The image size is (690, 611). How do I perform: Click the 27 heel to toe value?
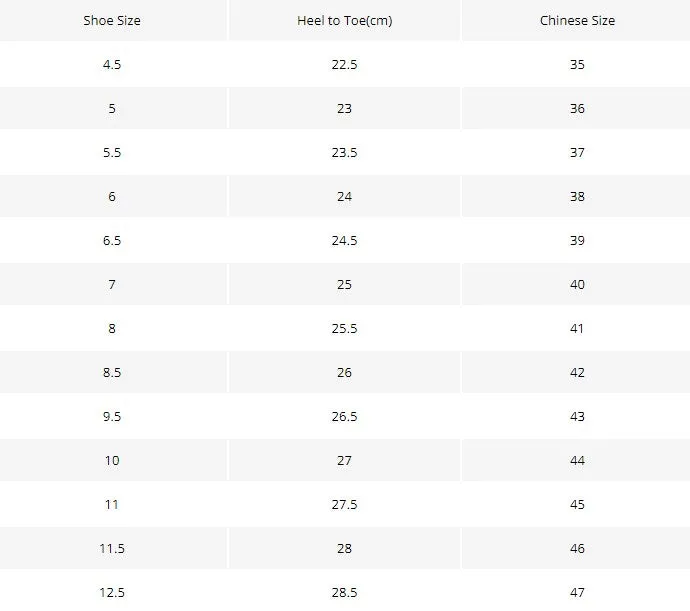345,460
